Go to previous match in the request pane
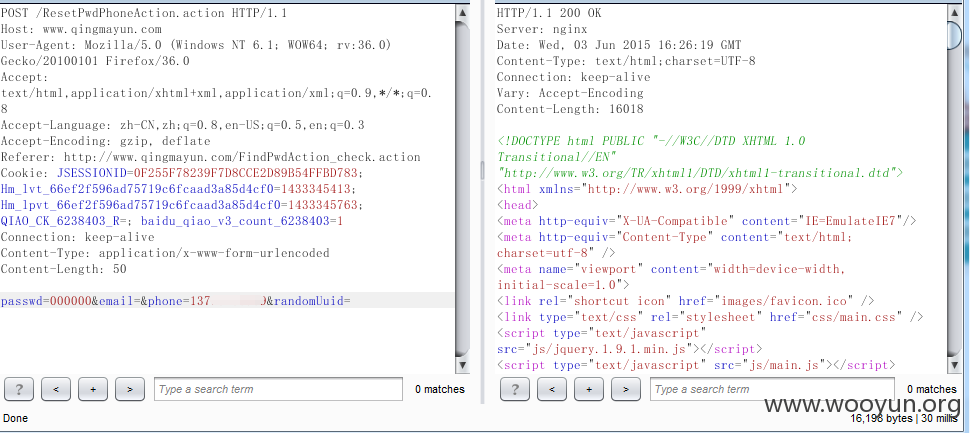The image size is (970, 433). tap(56, 389)
